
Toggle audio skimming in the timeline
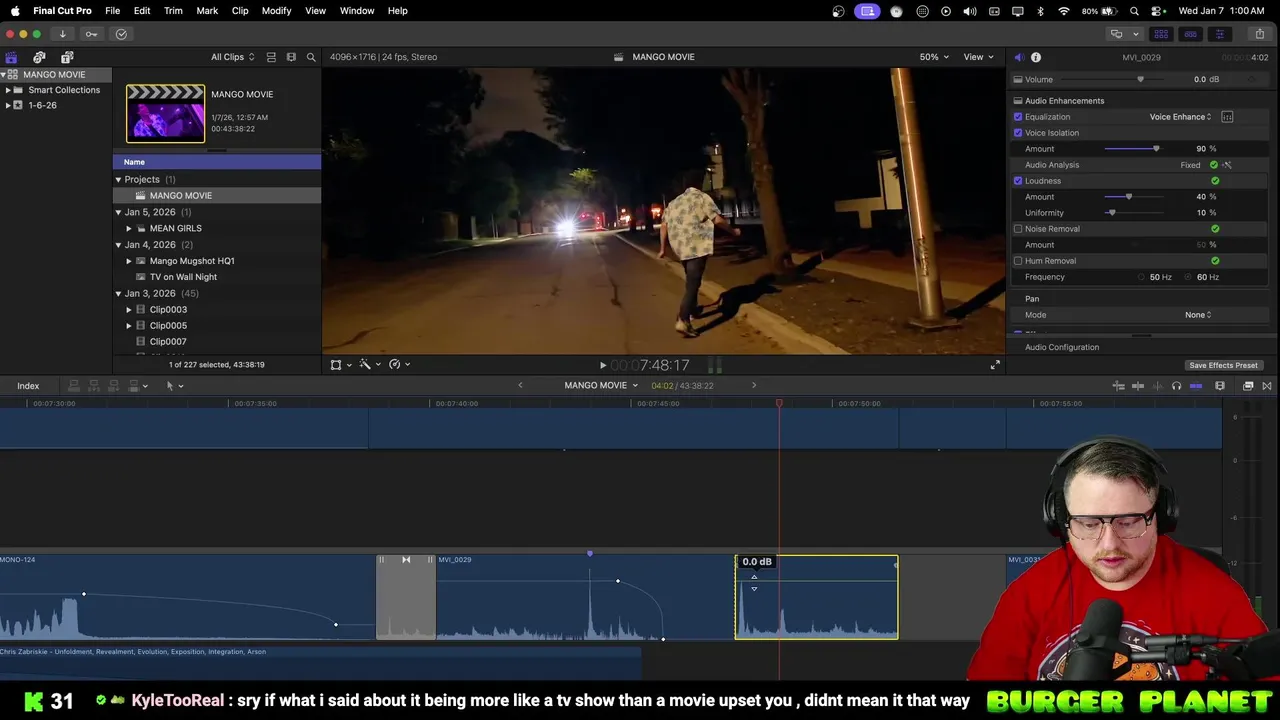pos(1157,386)
